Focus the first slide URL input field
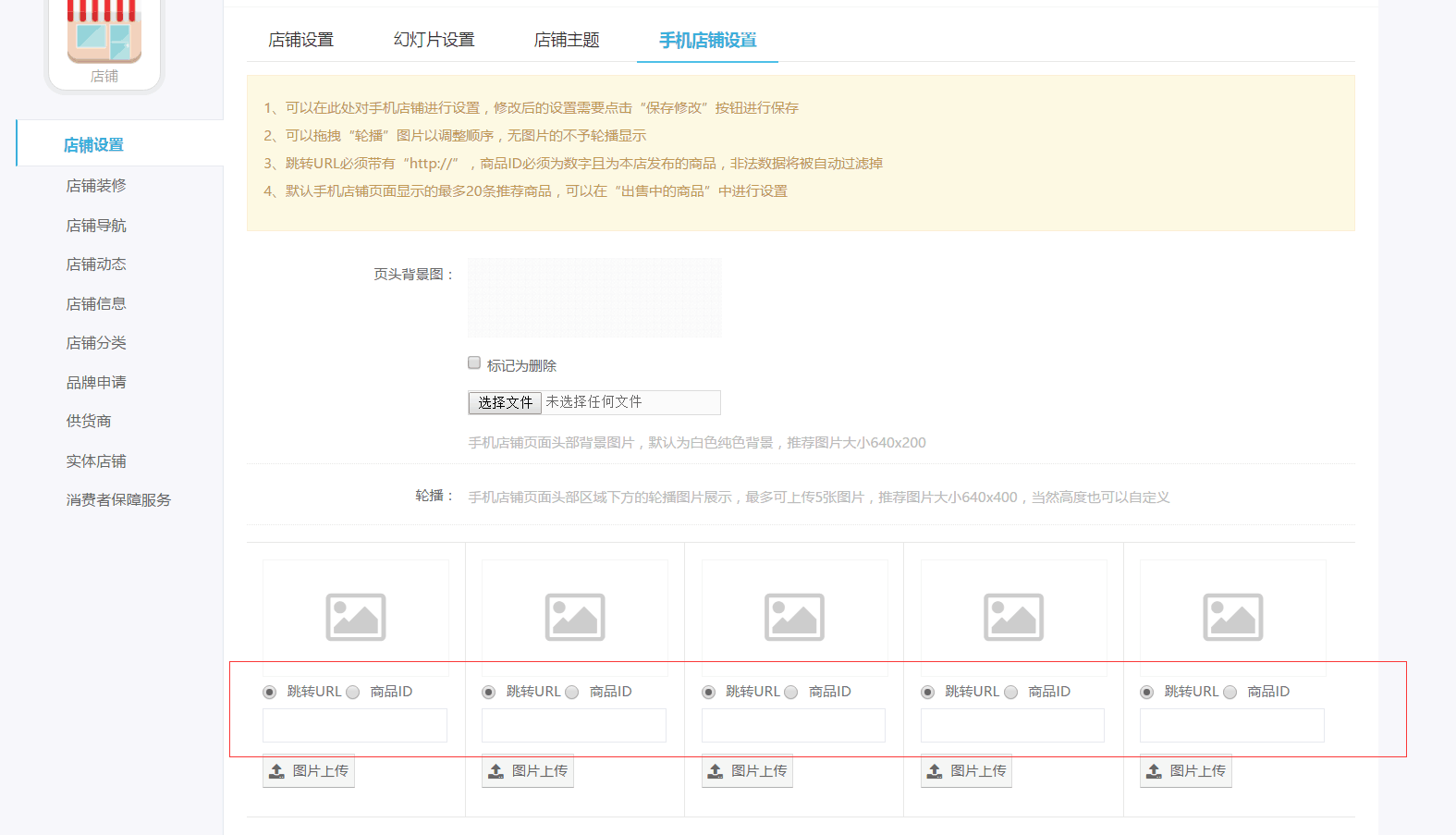 (x=355, y=725)
